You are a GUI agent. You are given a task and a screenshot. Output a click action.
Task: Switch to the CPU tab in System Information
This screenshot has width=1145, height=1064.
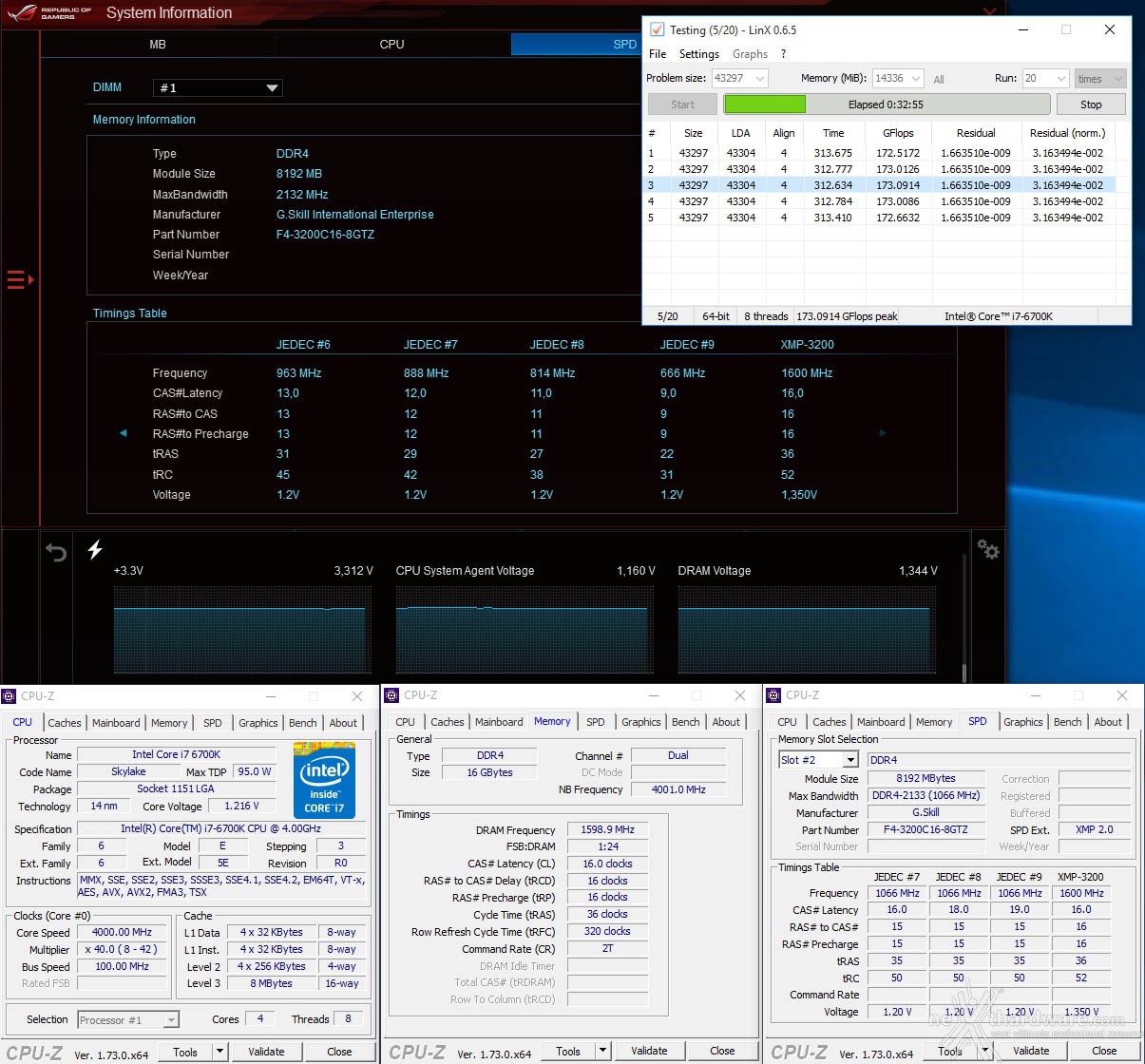click(x=391, y=44)
